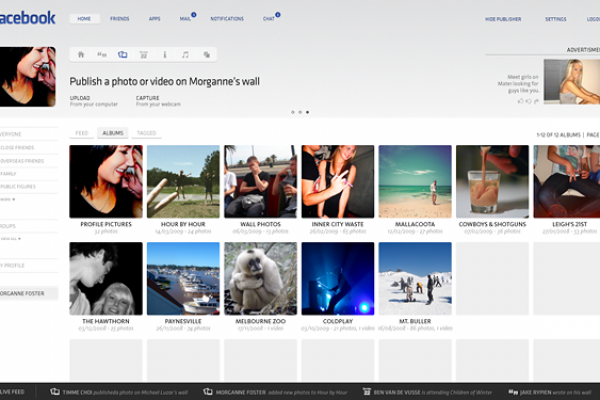The image size is (600, 400).
Task: Open Wall Photos album thumbnail
Action: 261,181
